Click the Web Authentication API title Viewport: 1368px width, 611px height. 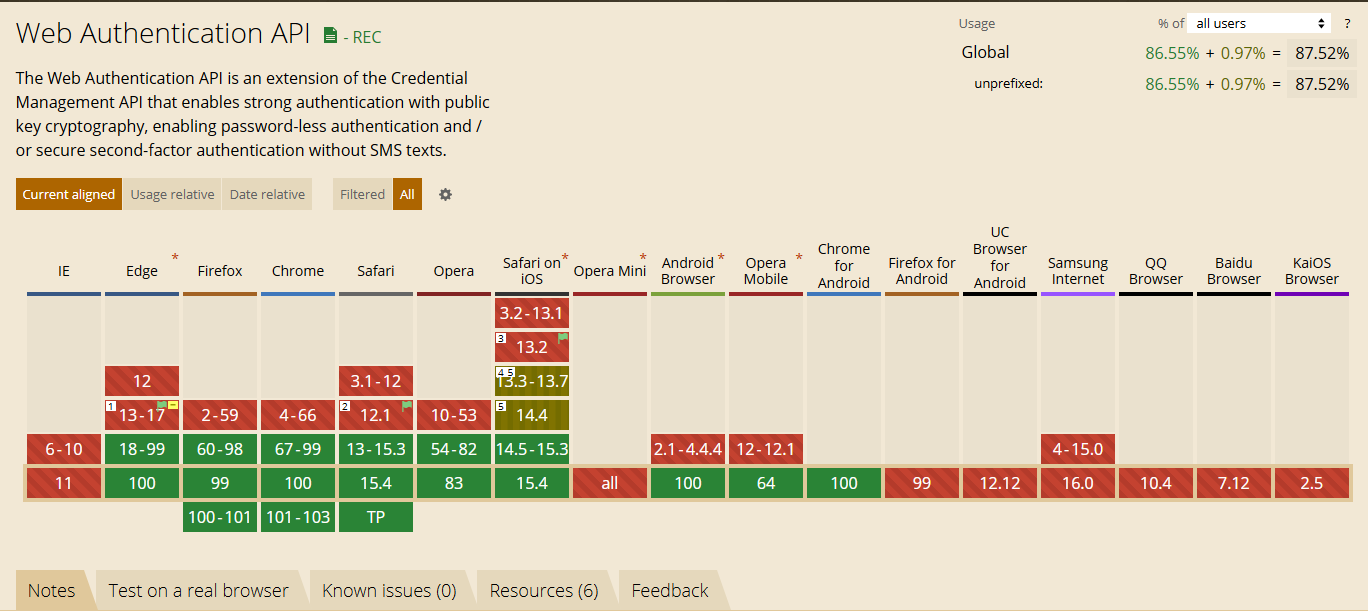coord(163,33)
